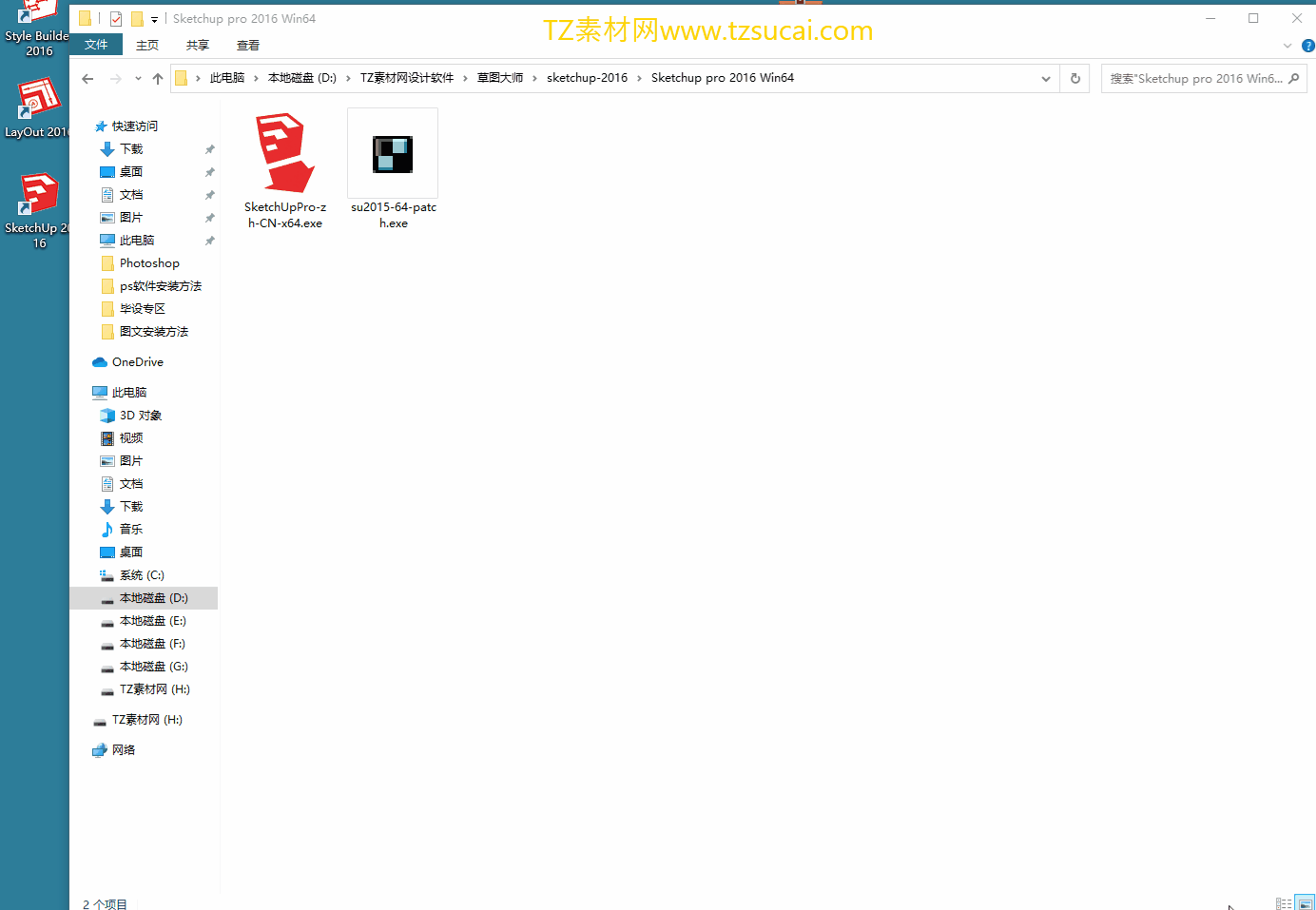The image size is (1316, 910).
Task: Select the su2015-64-patch.exe file
Action: point(393,170)
